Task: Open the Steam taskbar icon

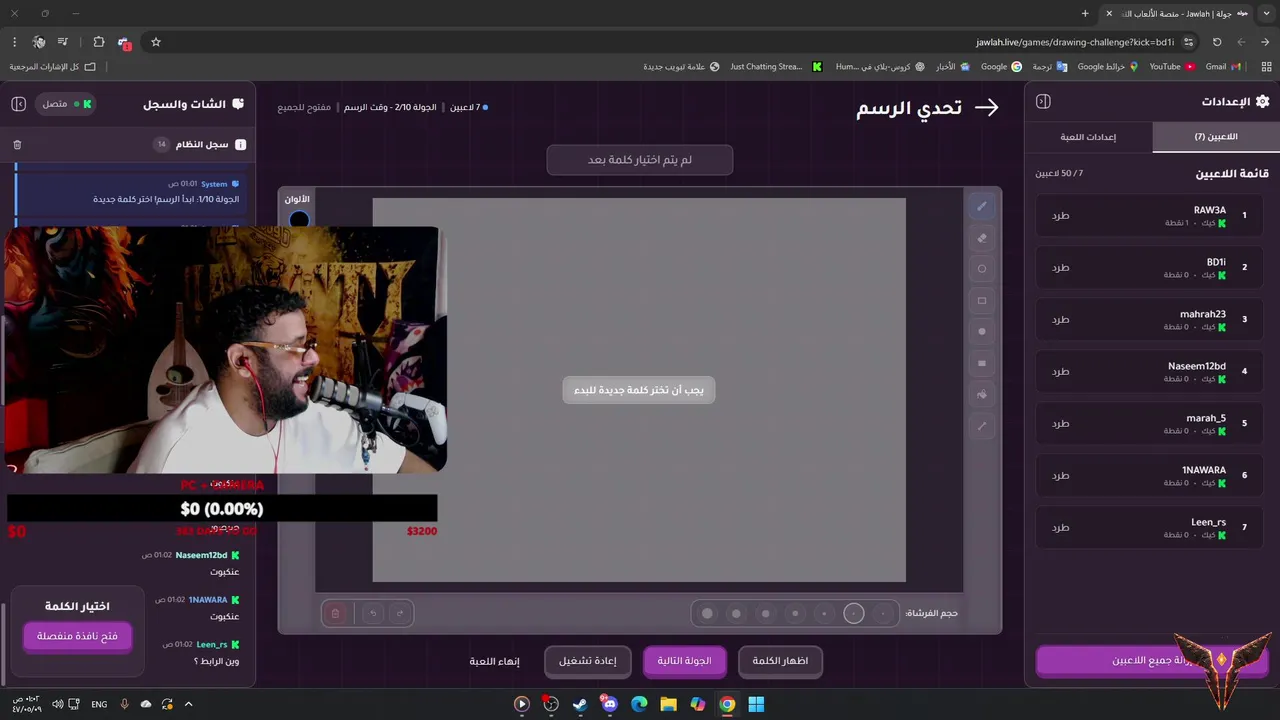Action: point(580,704)
